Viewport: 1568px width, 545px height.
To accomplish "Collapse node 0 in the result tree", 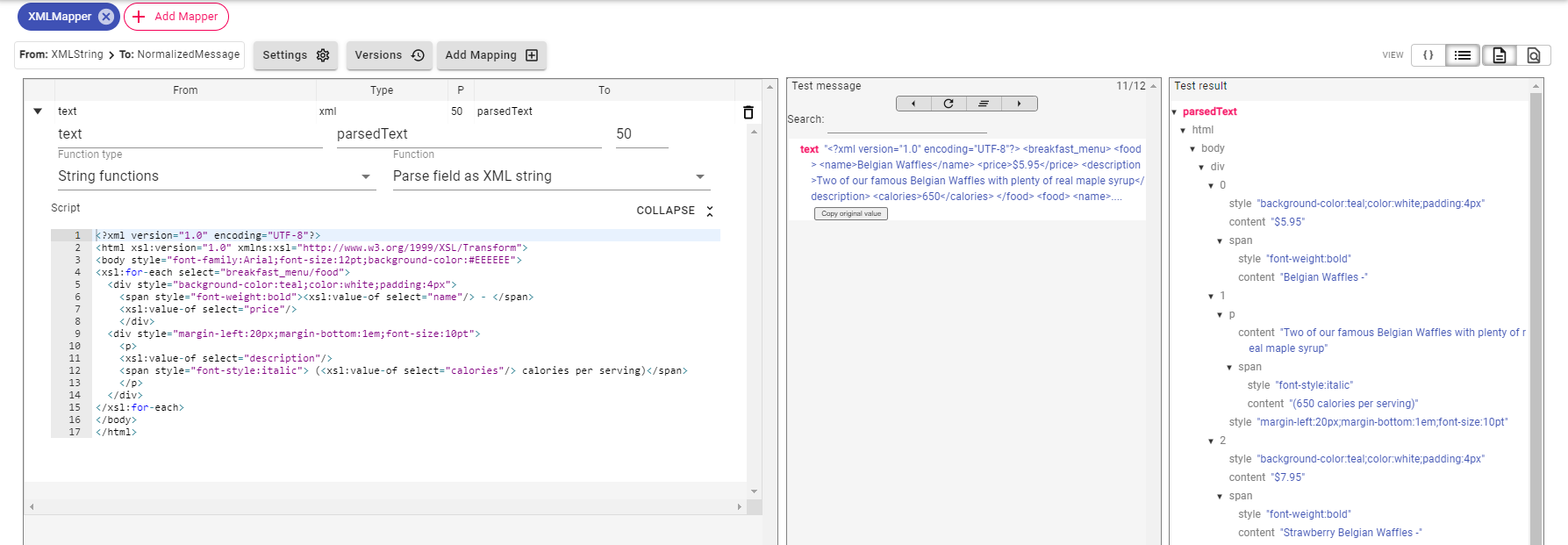I will coord(1211,186).
